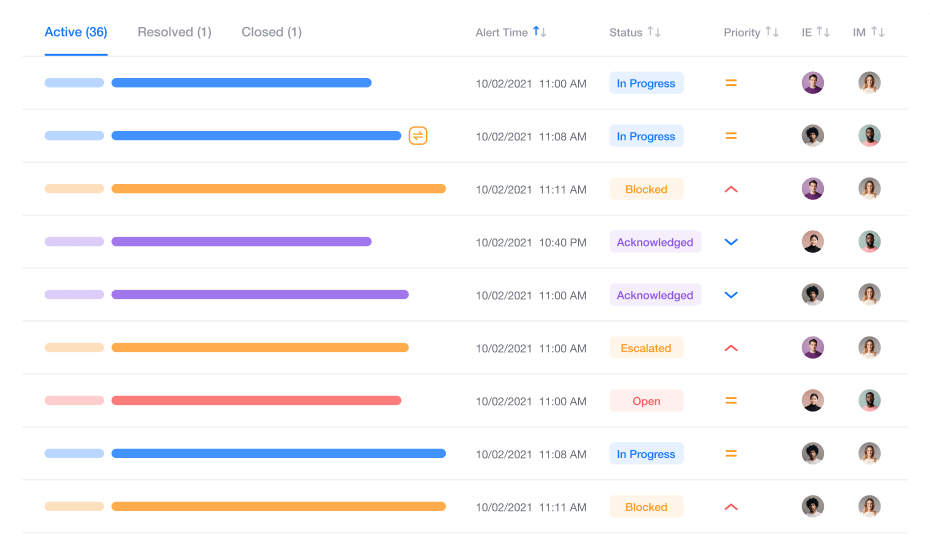Click the Escalated status badge
Viewport: 930px width, 536px height.
[646, 348]
